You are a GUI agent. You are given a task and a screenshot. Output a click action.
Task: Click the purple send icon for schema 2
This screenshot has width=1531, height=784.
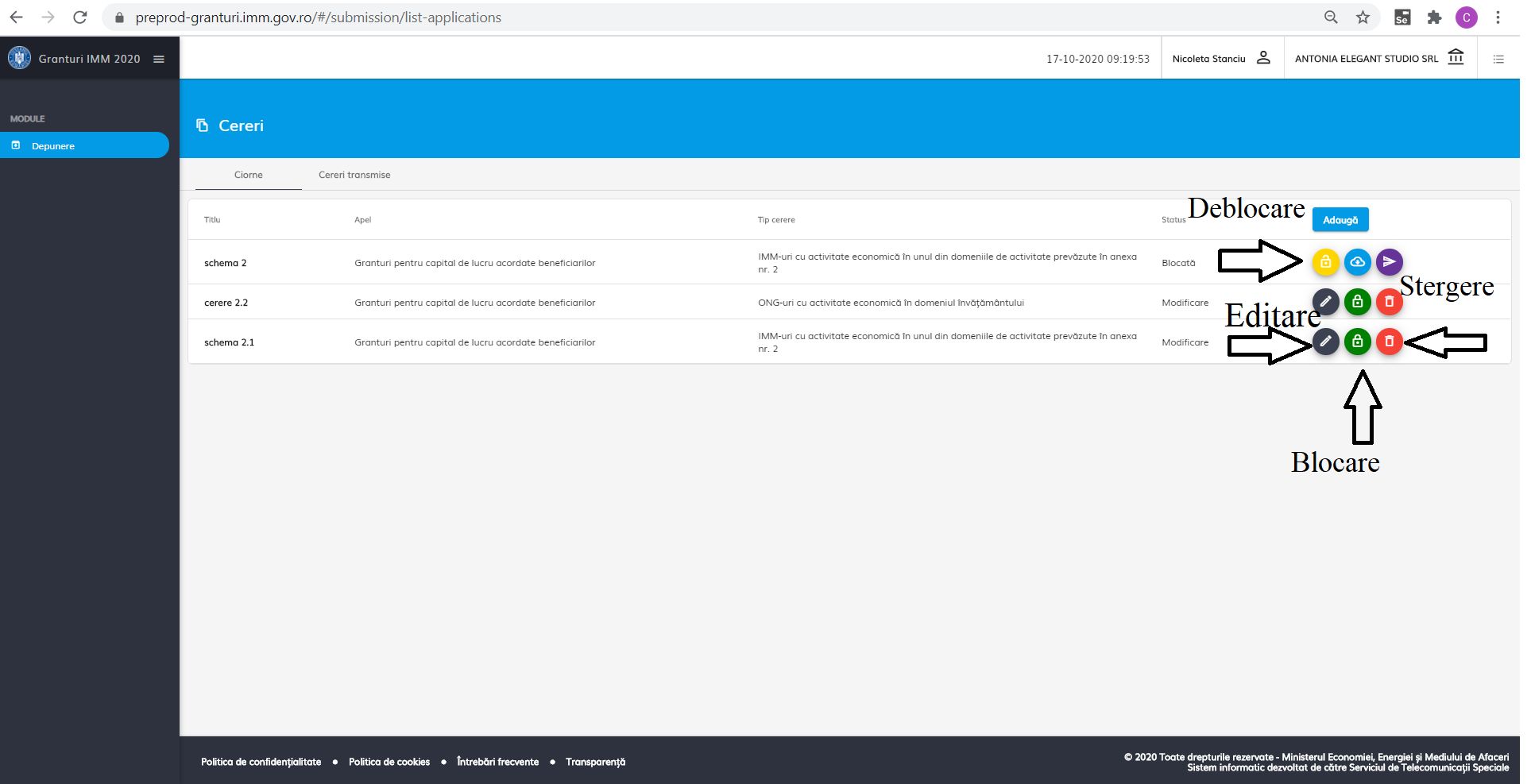click(x=1389, y=262)
